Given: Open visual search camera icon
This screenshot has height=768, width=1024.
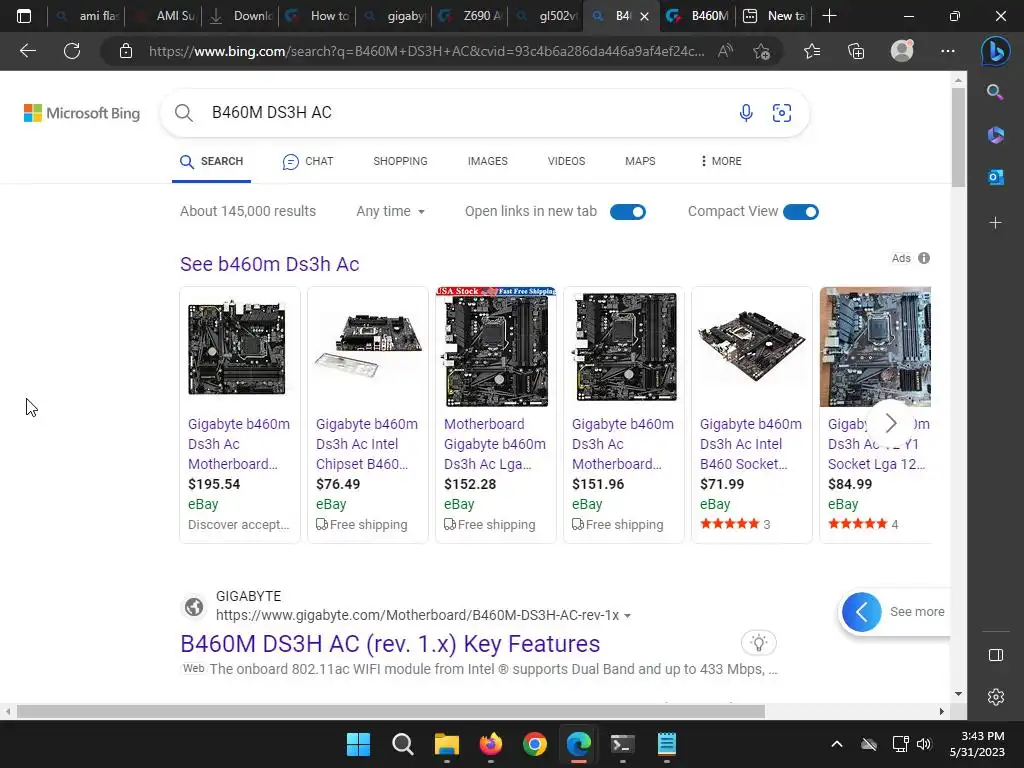Looking at the screenshot, I should [782, 113].
